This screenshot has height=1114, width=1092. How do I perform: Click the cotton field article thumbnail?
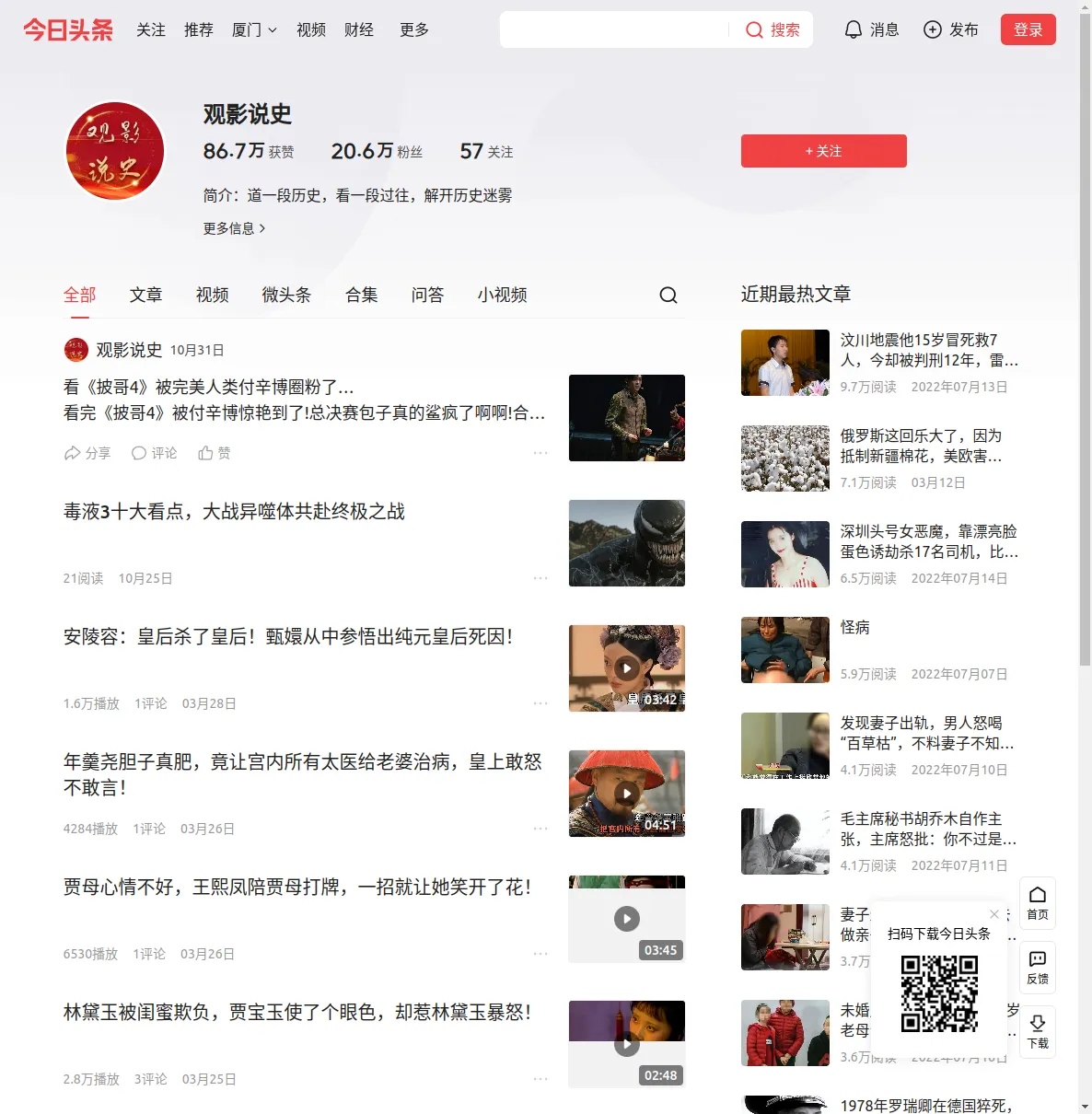coord(785,458)
